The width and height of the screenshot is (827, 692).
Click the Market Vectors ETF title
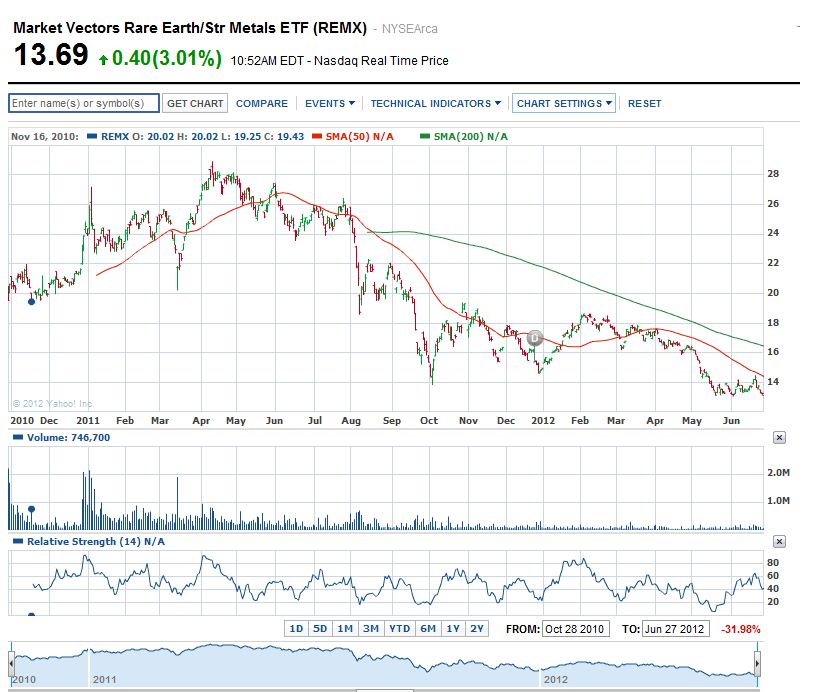tap(190, 27)
